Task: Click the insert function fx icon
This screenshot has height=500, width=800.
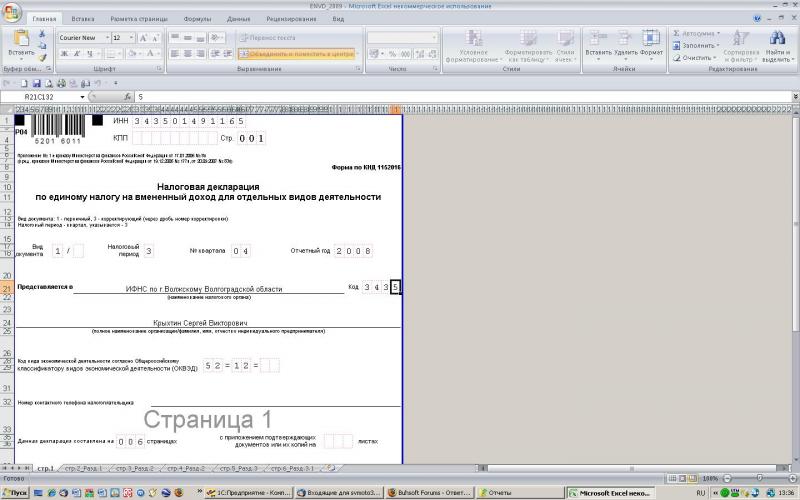Action: coord(127,97)
